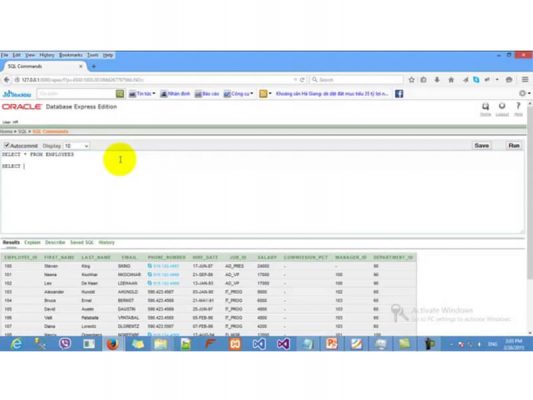The height and width of the screenshot is (400, 533).
Task: Click the green toolbar search icon
Action: click(x=120, y=94)
